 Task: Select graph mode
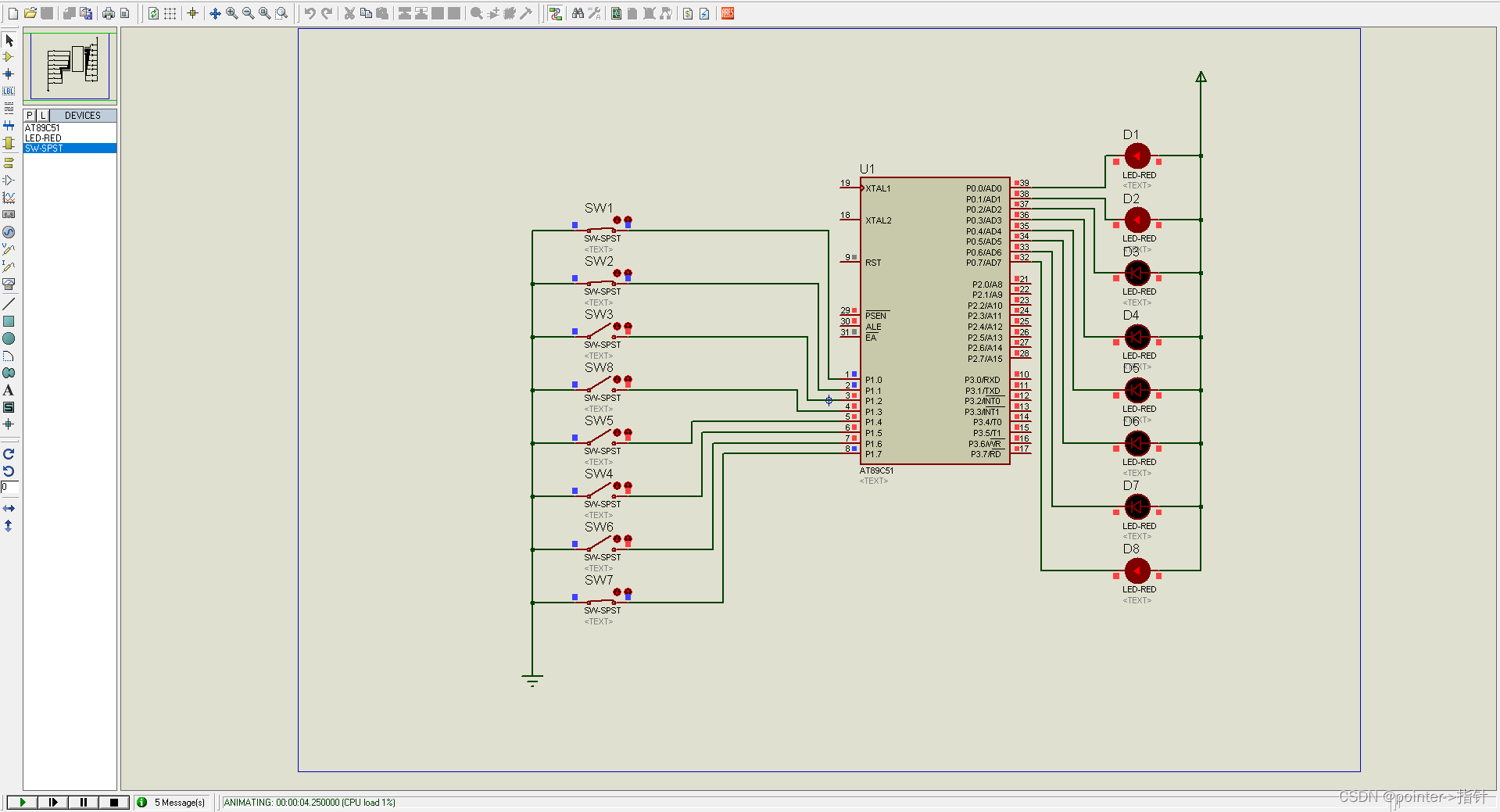9,198
